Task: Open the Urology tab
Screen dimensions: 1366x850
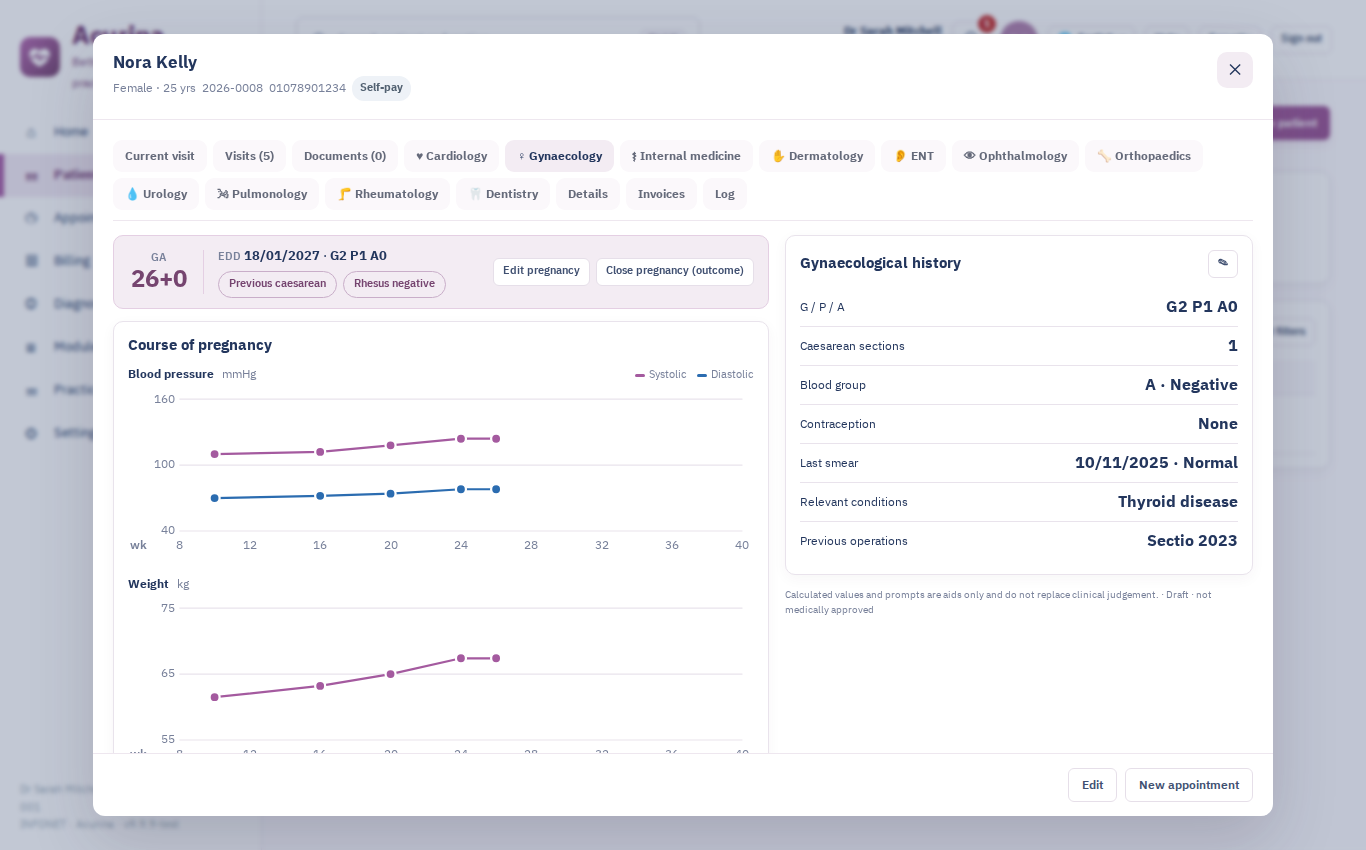Action: (x=156, y=194)
